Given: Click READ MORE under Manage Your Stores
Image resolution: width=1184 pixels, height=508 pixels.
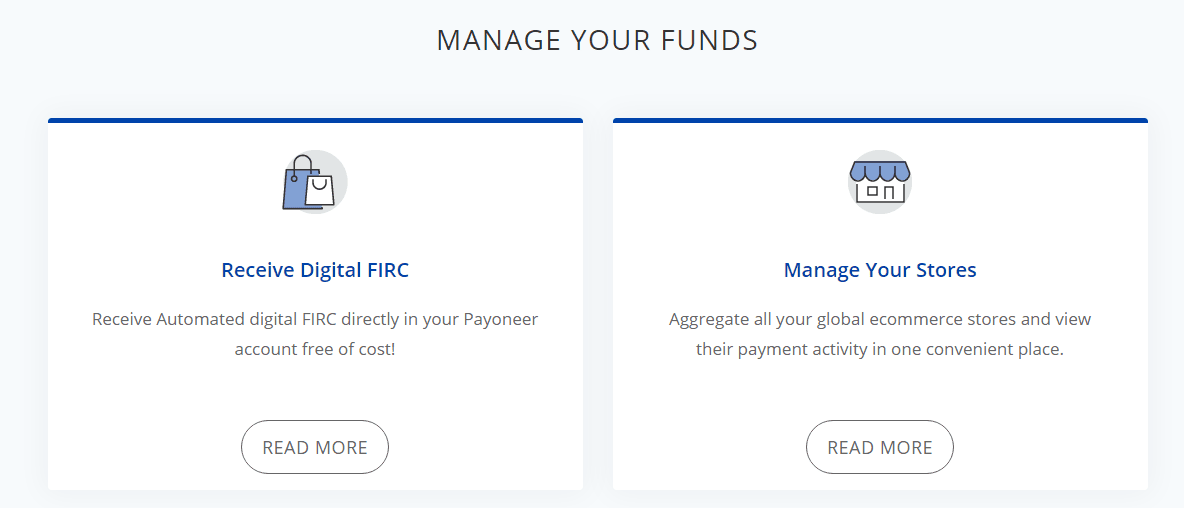Looking at the screenshot, I should [880, 447].
